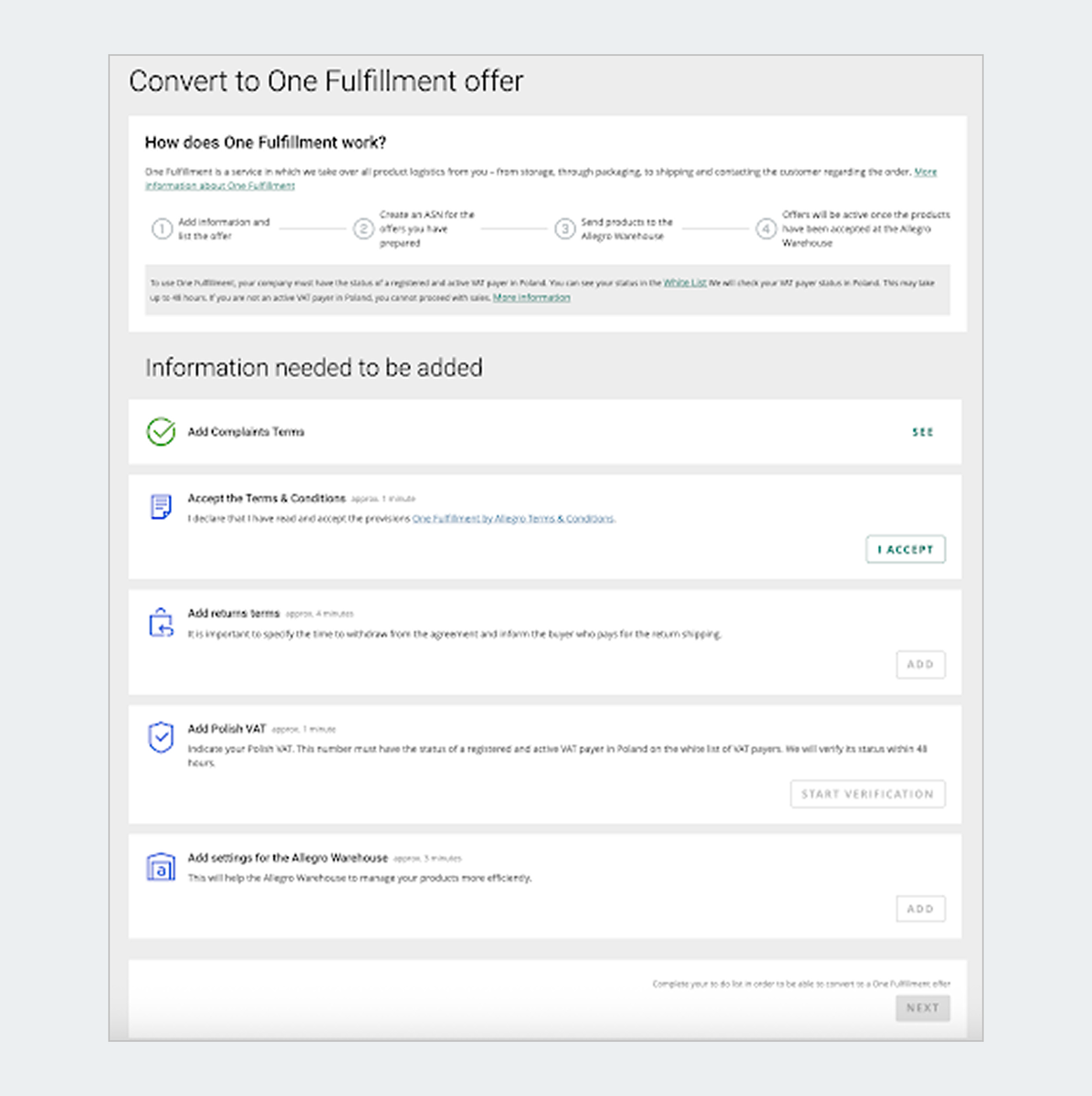Click the Allegro Warehouse settings icon
This screenshot has height=1096, width=1092.
point(160,867)
